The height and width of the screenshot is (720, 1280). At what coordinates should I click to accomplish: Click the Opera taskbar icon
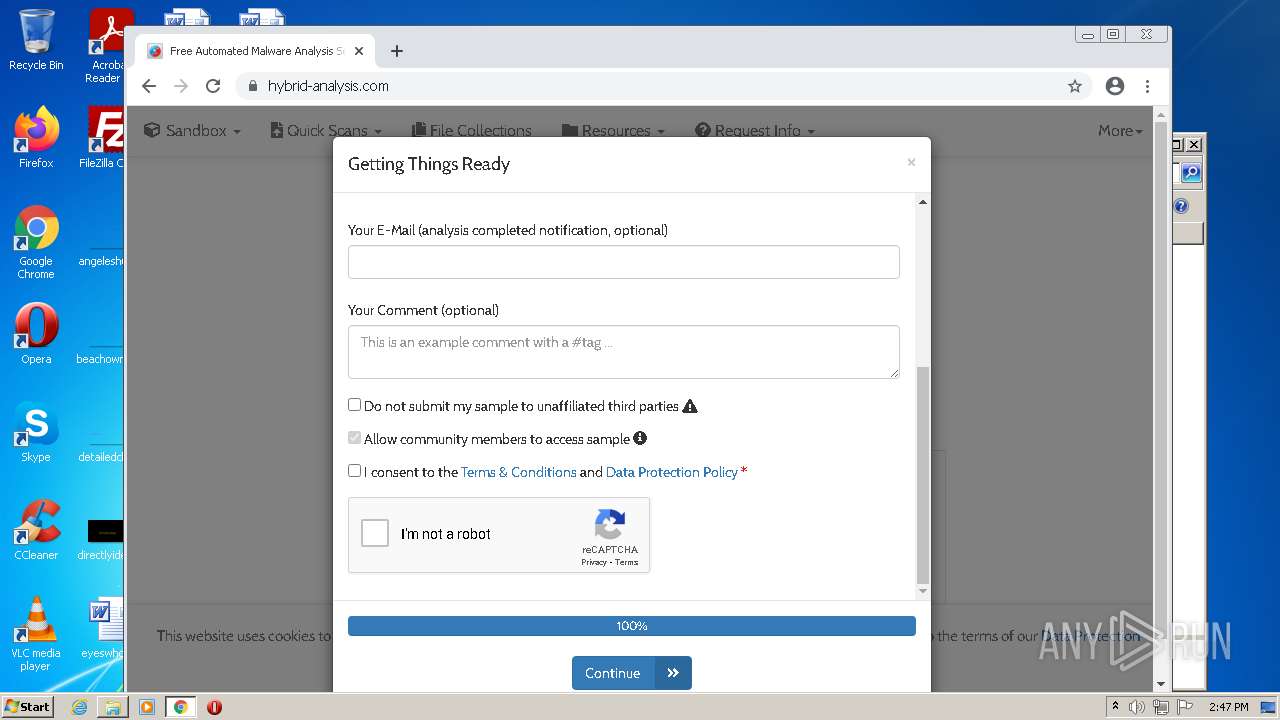(214, 707)
